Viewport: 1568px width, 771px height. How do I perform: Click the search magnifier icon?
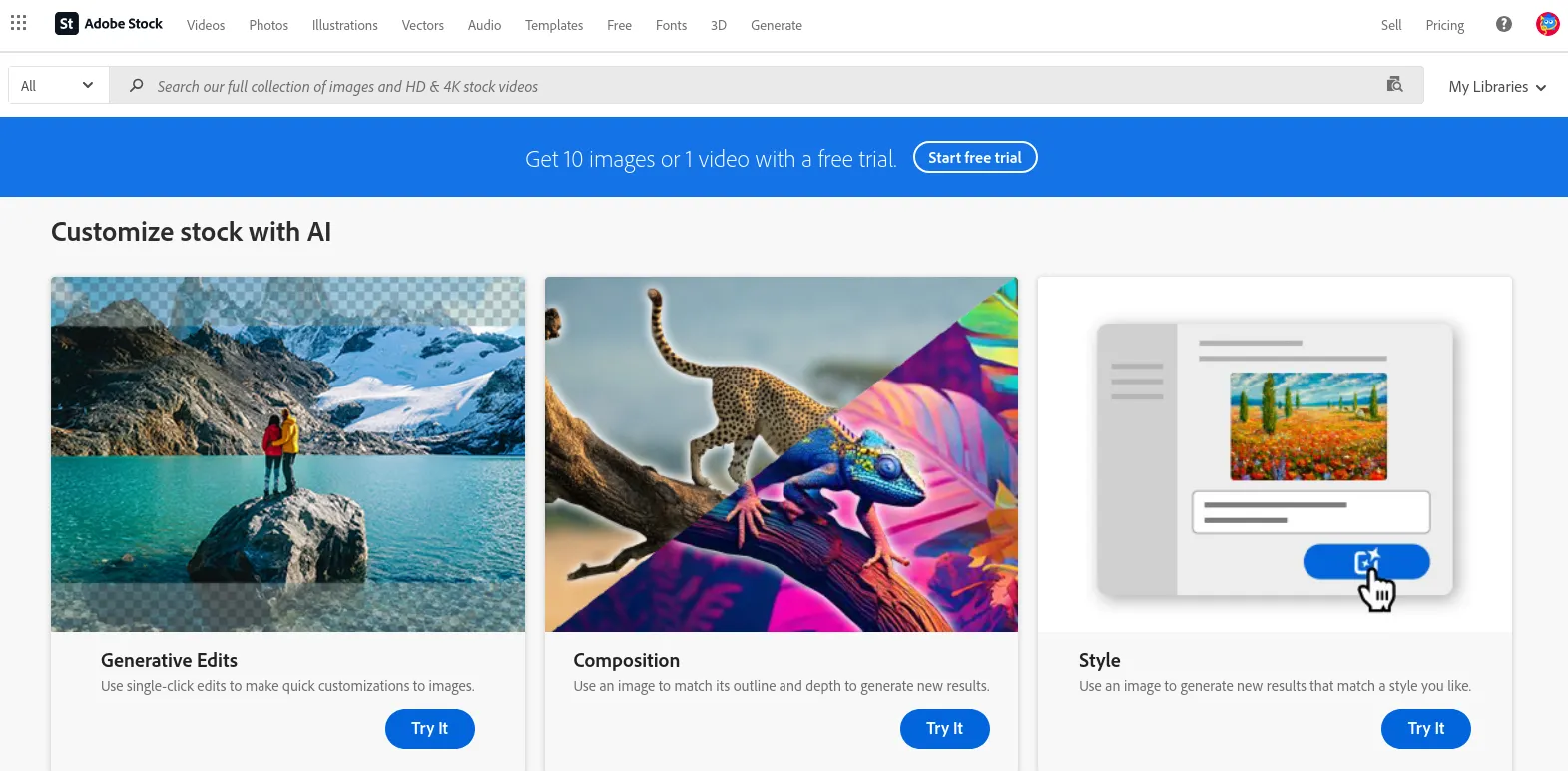pyautogui.click(x=137, y=86)
